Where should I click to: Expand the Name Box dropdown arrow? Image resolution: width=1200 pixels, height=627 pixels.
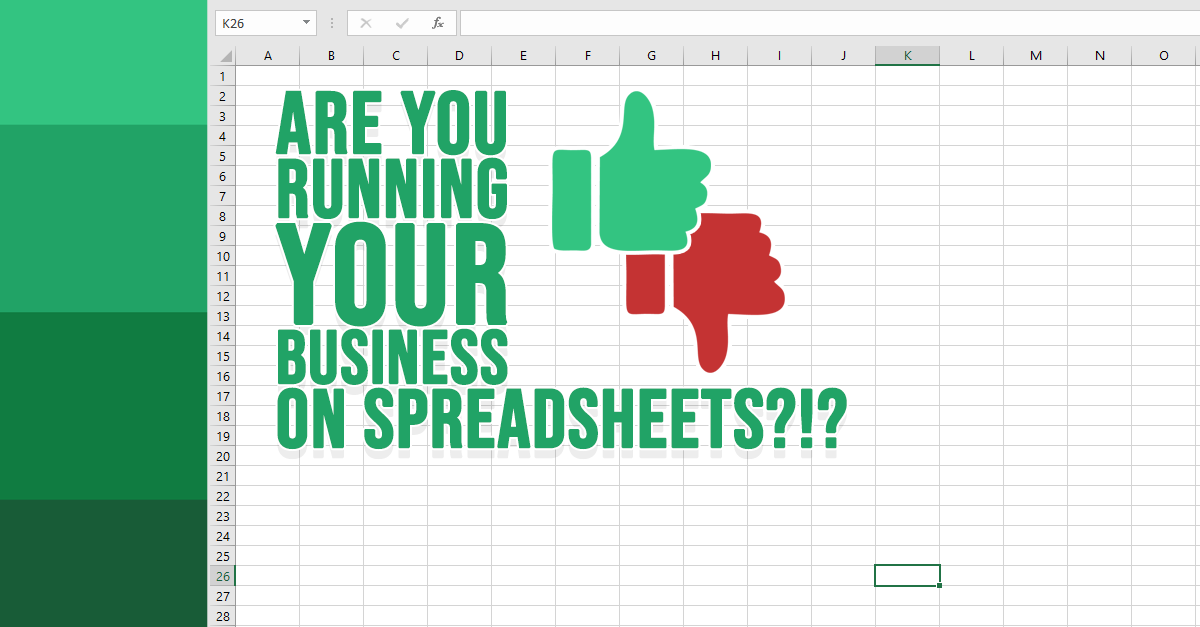coord(305,23)
